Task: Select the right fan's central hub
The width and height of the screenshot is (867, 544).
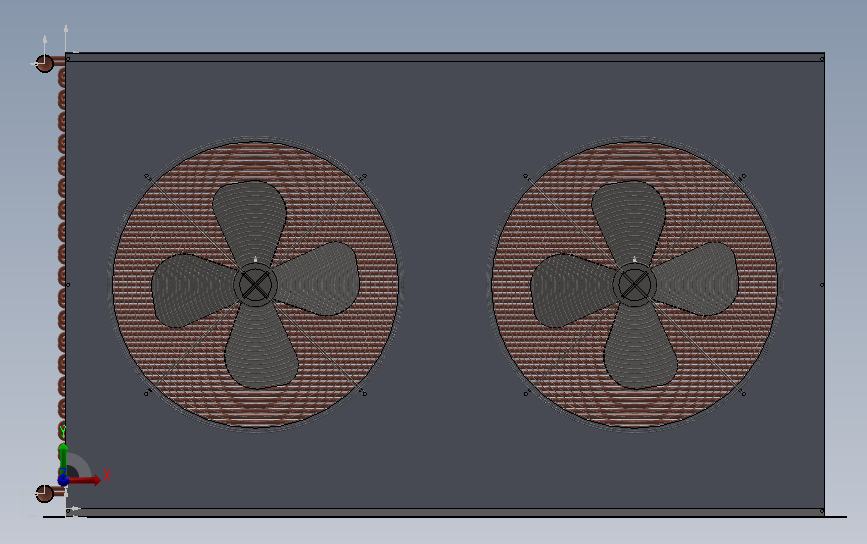Action: [634, 285]
